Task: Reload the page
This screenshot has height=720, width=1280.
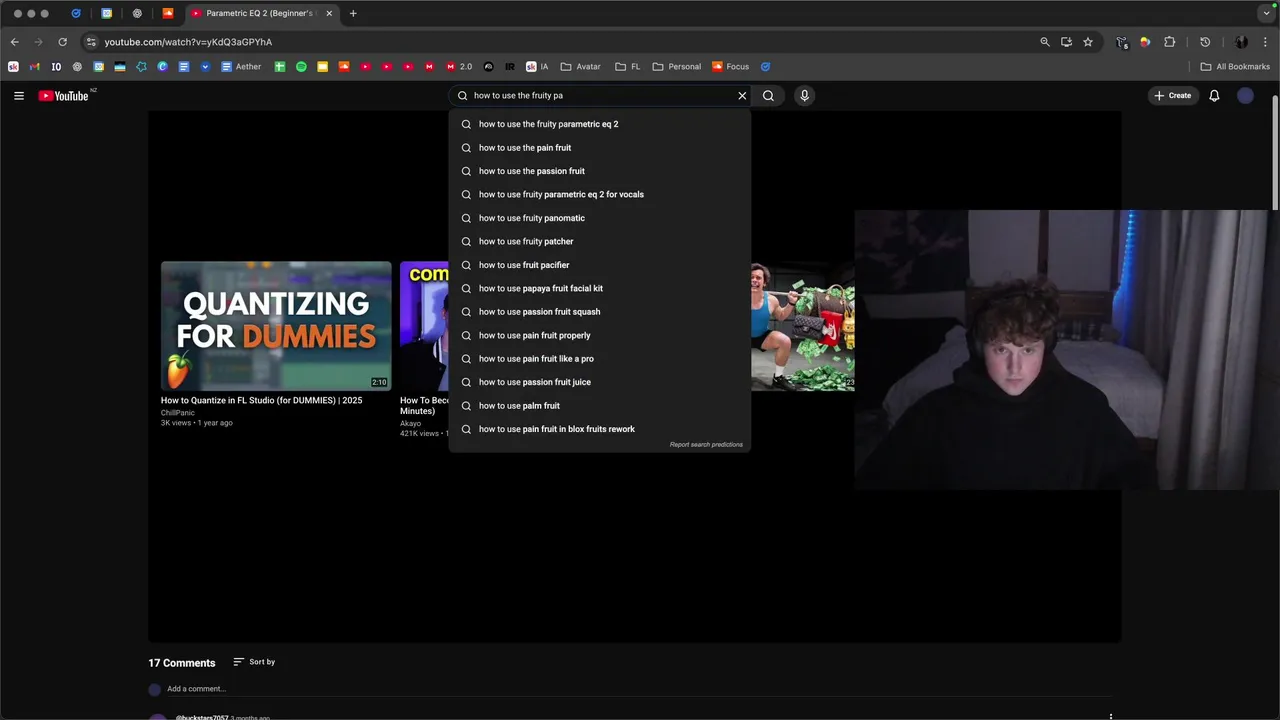Action: point(62,42)
